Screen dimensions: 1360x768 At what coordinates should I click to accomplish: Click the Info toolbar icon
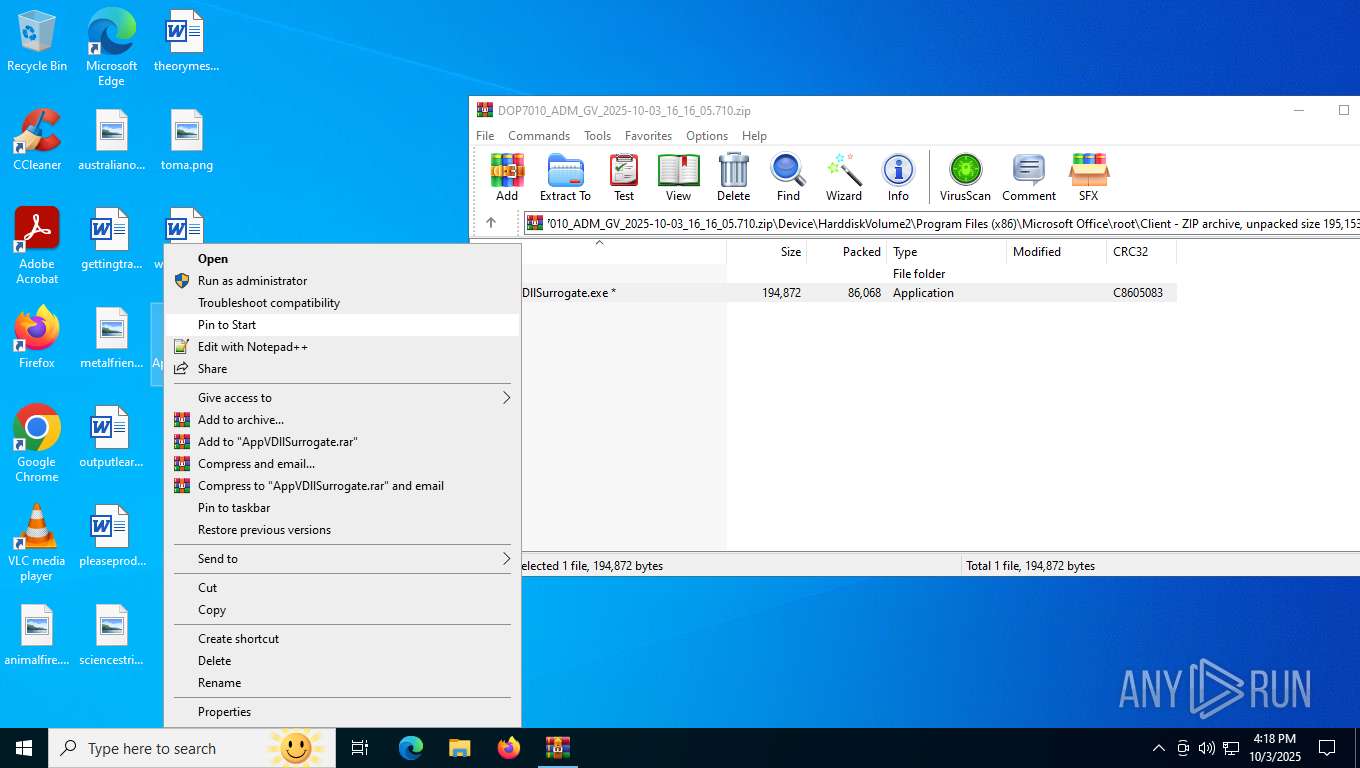[x=898, y=178]
